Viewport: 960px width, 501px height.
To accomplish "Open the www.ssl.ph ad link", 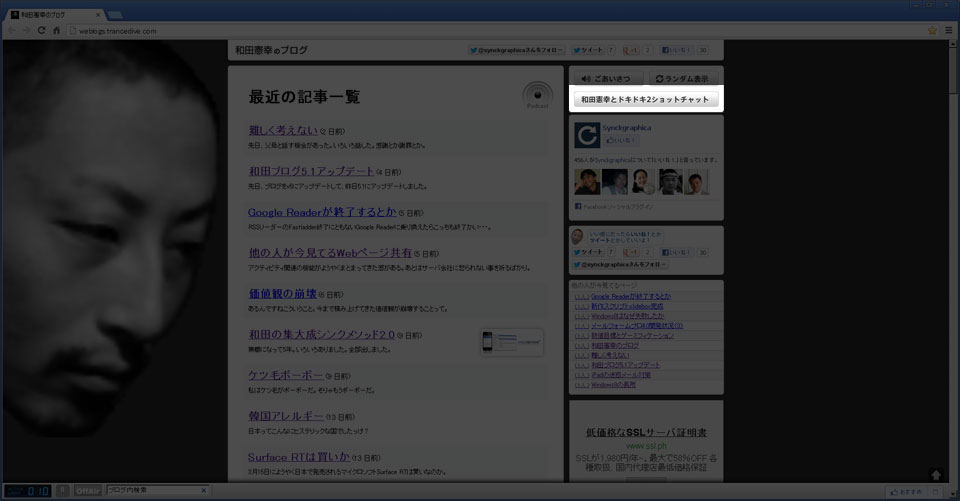I will point(646,446).
